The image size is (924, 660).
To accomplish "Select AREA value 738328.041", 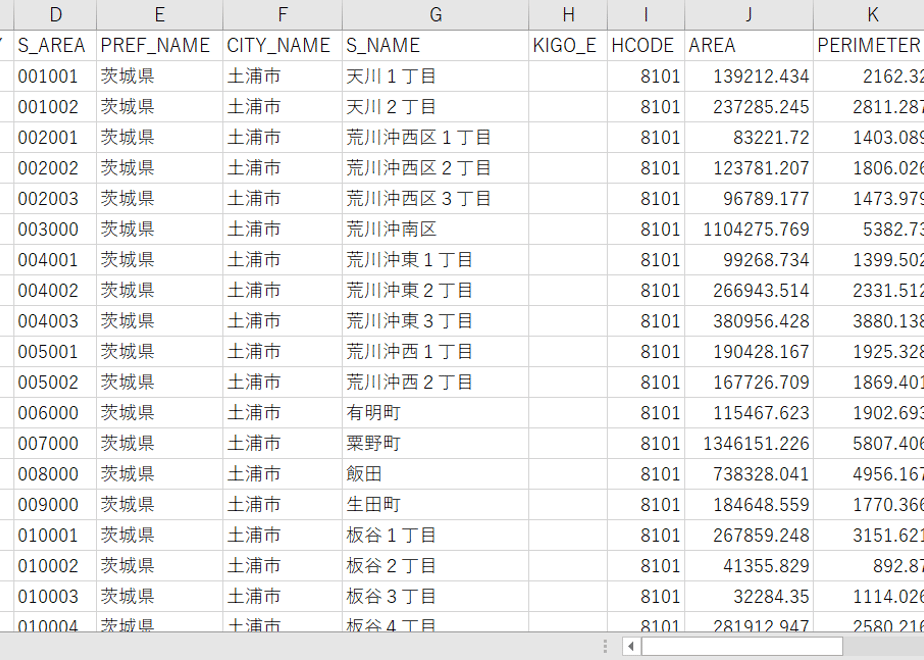I will [x=749, y=474].
